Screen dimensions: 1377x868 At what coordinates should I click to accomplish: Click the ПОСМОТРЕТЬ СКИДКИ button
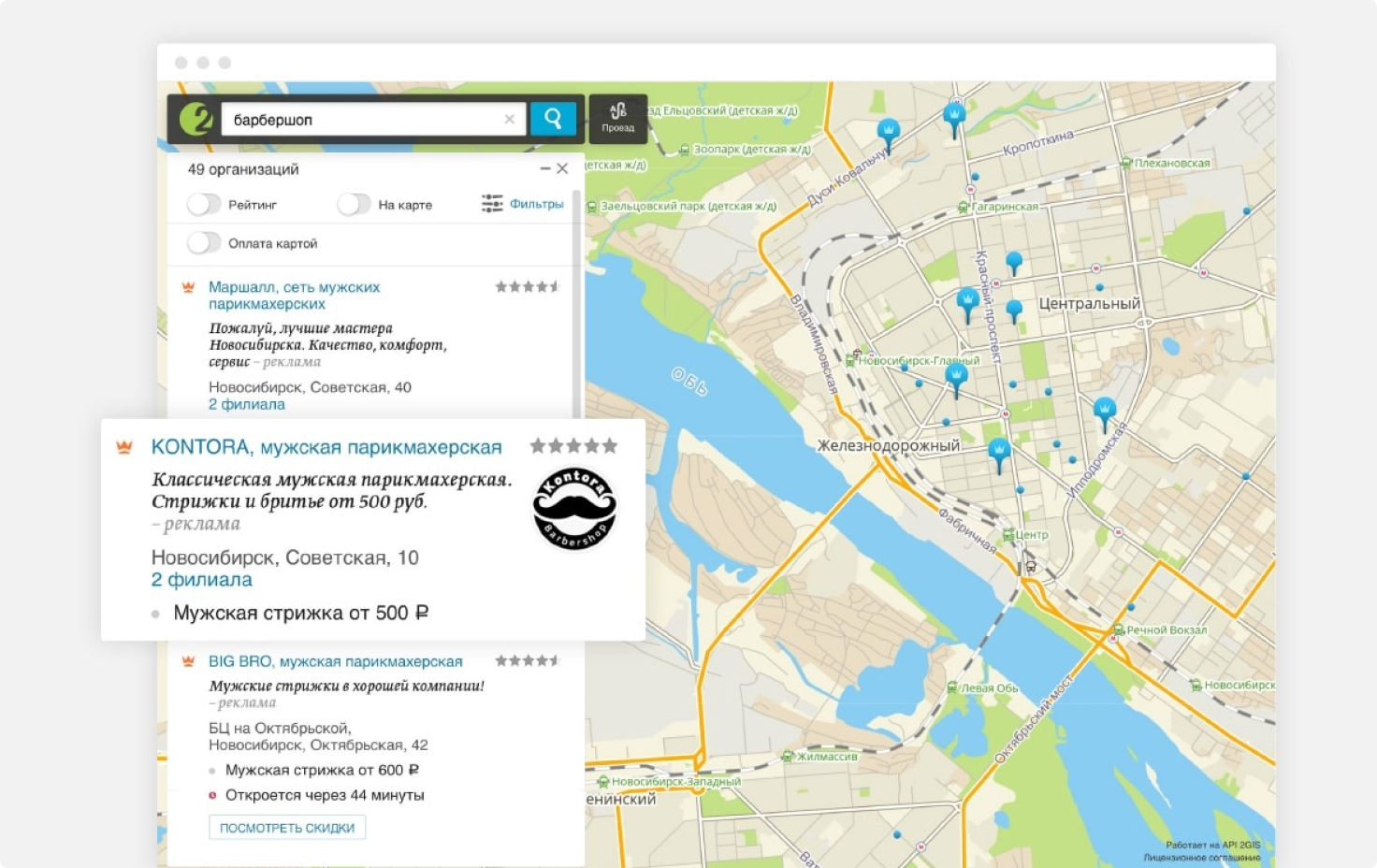(x=287, y=828)
